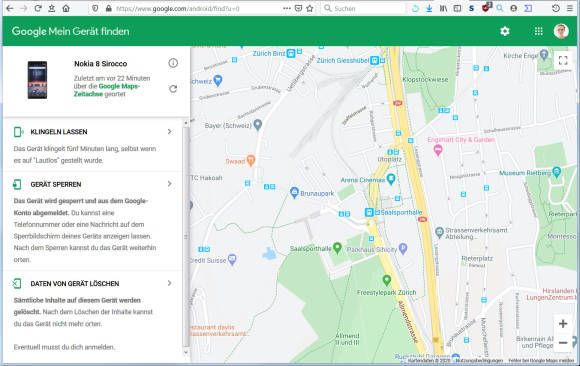
Task: Open the settings gear in the green header
Action: 505,31
